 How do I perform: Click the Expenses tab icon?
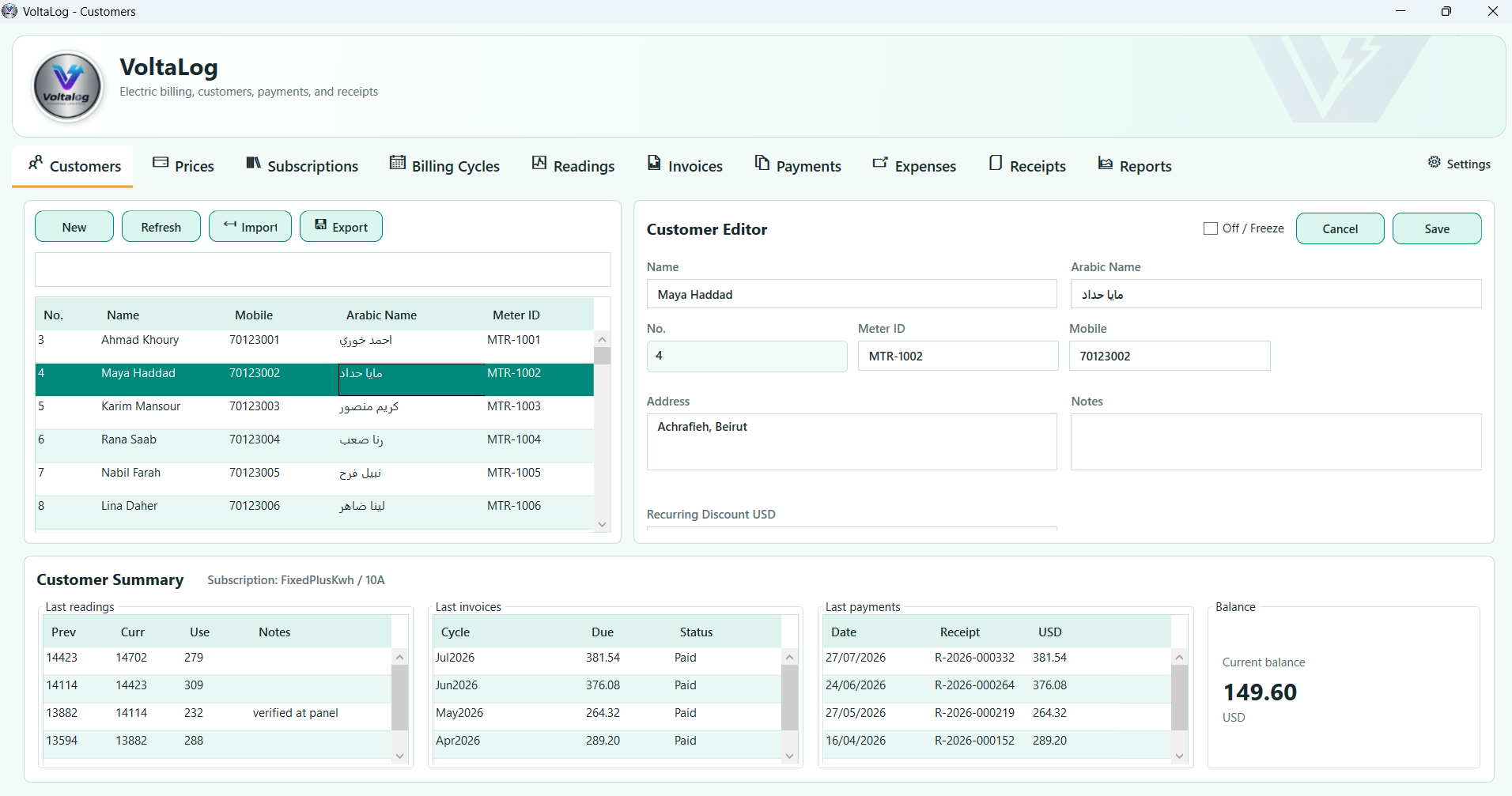pos(880,163)
